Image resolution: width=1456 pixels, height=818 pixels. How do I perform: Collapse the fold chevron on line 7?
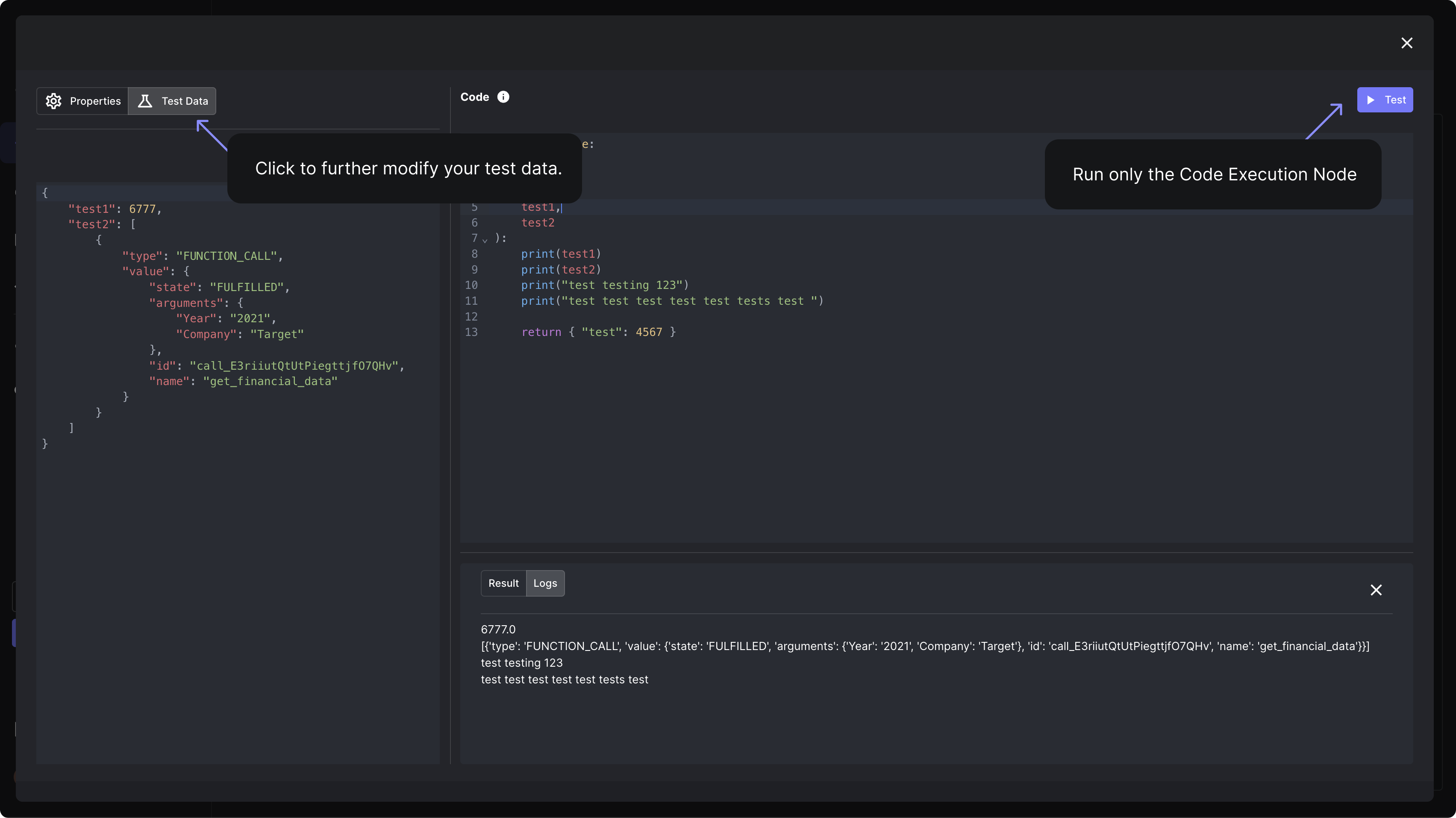point(485,240)
